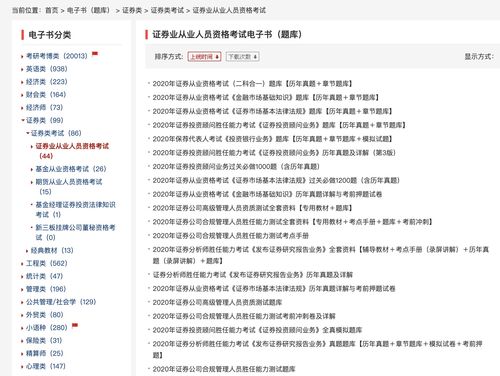
Task: Open 2020年证券从业资格考试（二科合一）题库
Action: pyautogui.click(x=252, y=84)
